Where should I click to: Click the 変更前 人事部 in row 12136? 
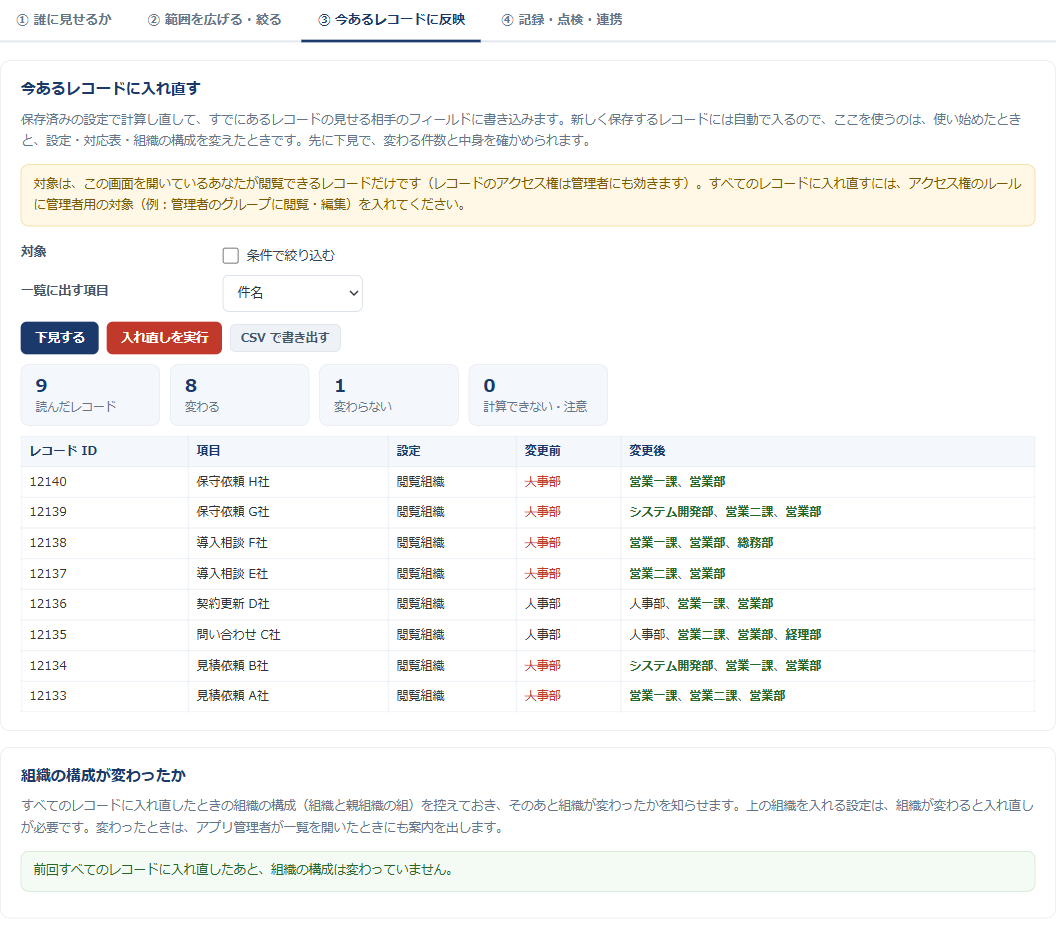pyautogui.click(x=542, y=604)
